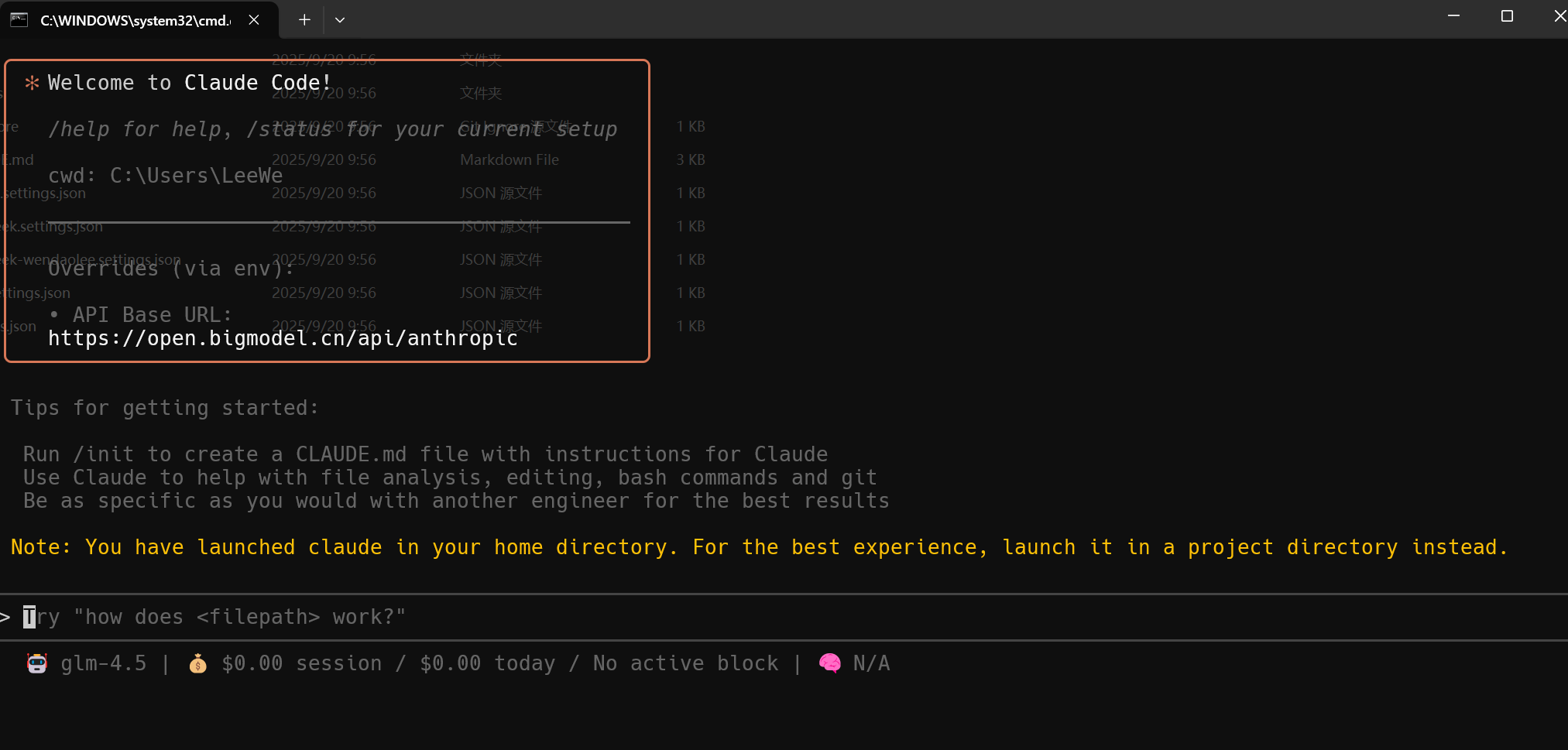This screenshot has height=750, width=1568.
Task: Close the cmd.exe tab
Action: click(254, 20)
